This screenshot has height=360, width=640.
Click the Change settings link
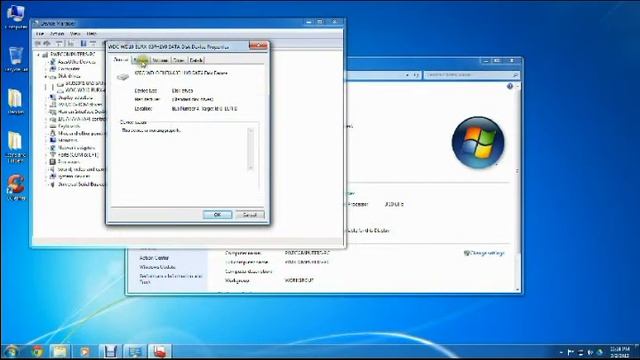(487, 253)
